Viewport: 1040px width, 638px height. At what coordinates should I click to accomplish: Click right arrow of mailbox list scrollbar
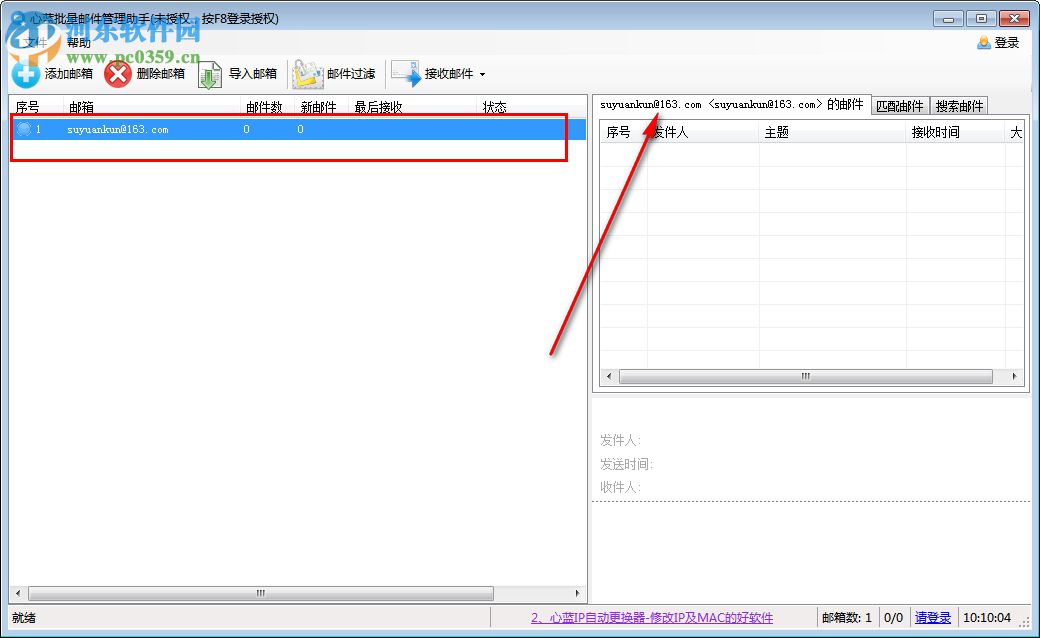click(x=577, y=593)
